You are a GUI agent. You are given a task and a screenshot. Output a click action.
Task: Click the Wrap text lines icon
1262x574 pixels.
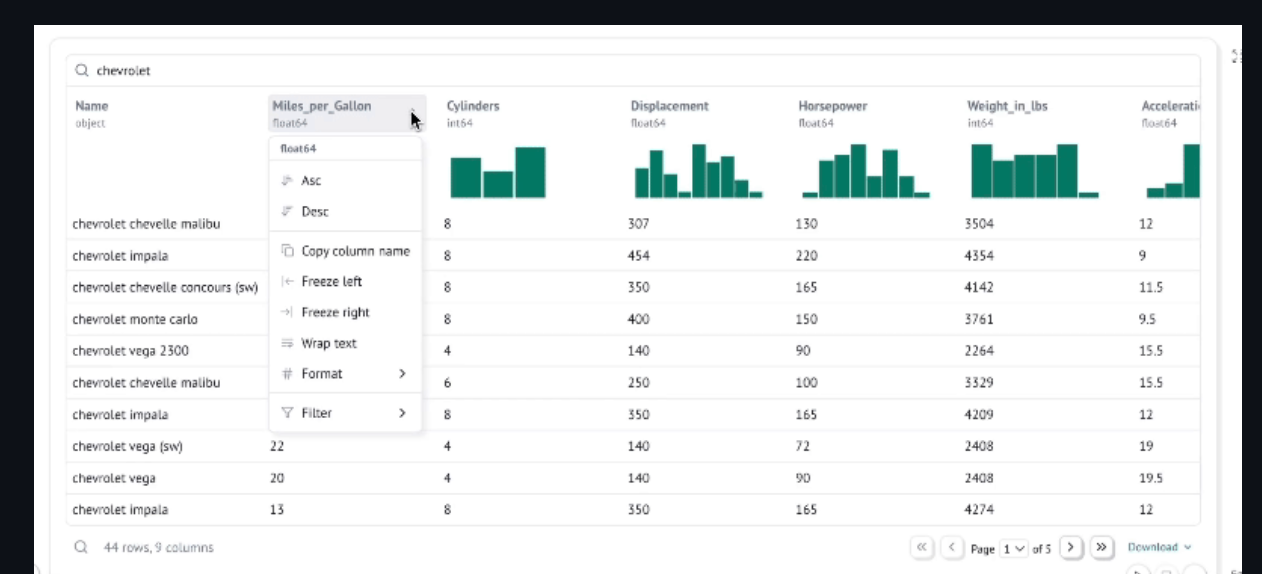(287, 344)
